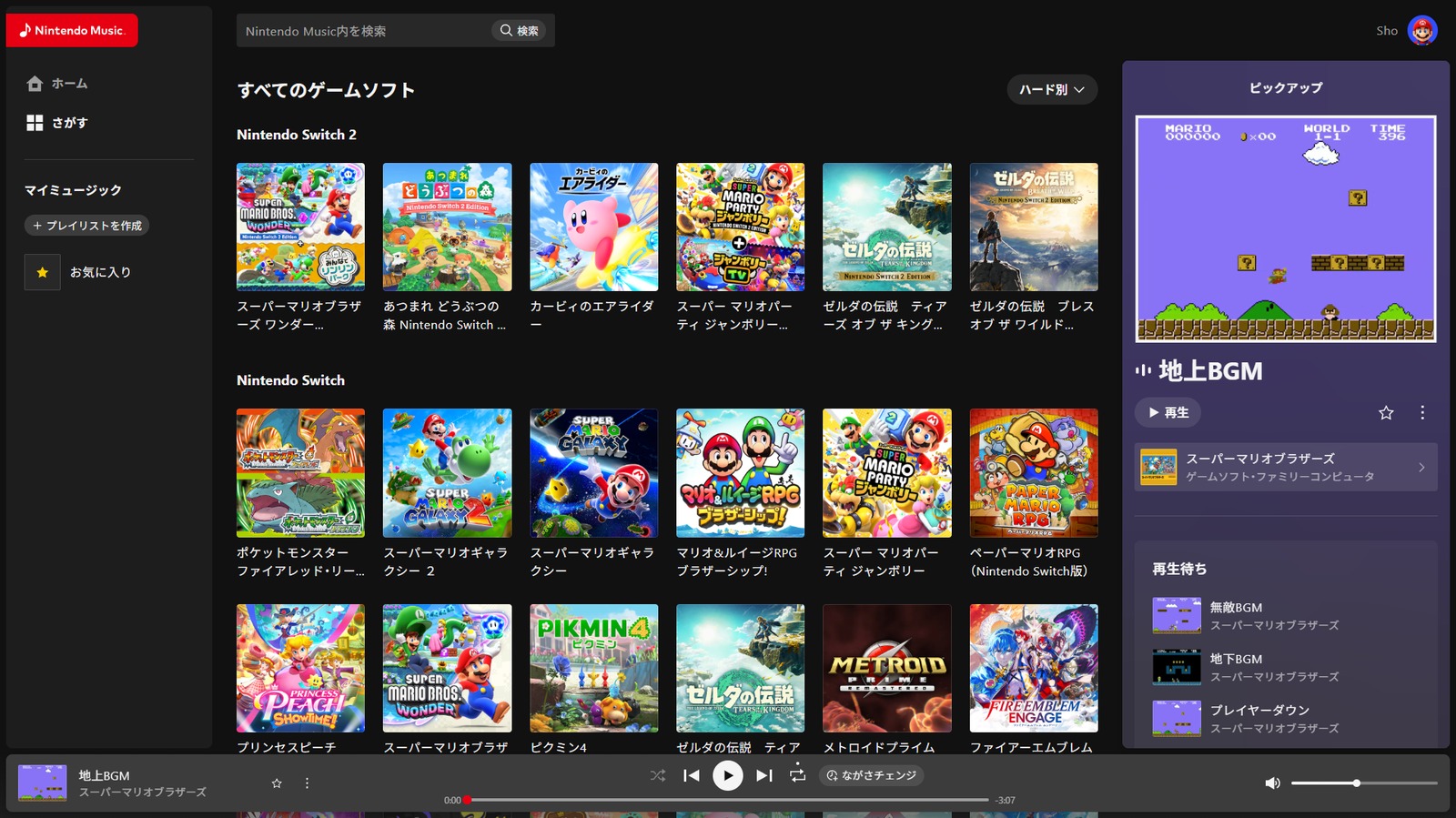The height and width of the screenshot is (818, 1456).
Task: Open スーパー マリオパーティ ジャンボリー Switch cover
Action: coord(887,473)
